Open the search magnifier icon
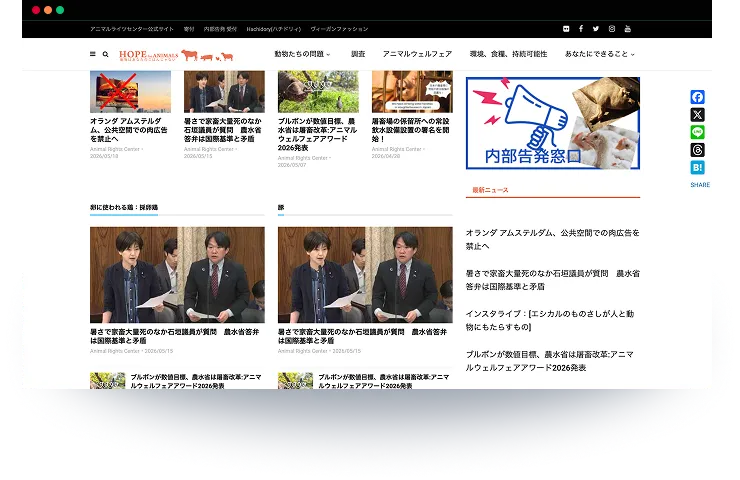This screenshot has height=480, width=740. (x=106, y=54)
